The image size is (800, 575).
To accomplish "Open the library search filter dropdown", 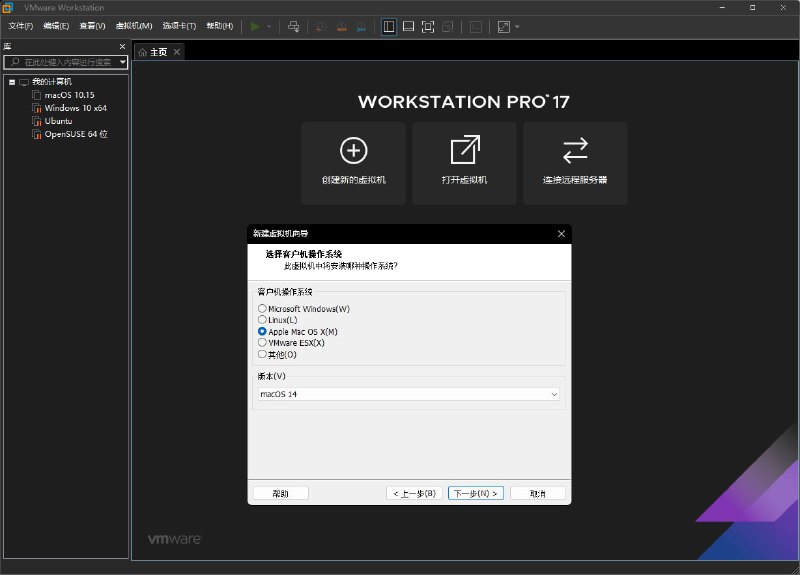I will (x=123, y=62).
